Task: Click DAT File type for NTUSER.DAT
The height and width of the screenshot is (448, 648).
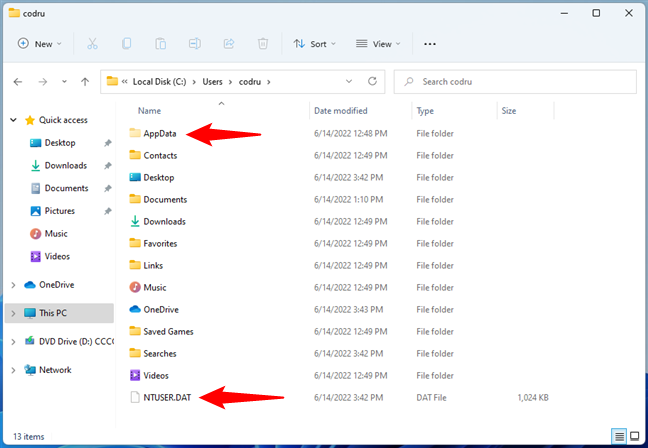Action: coord(431,398)
